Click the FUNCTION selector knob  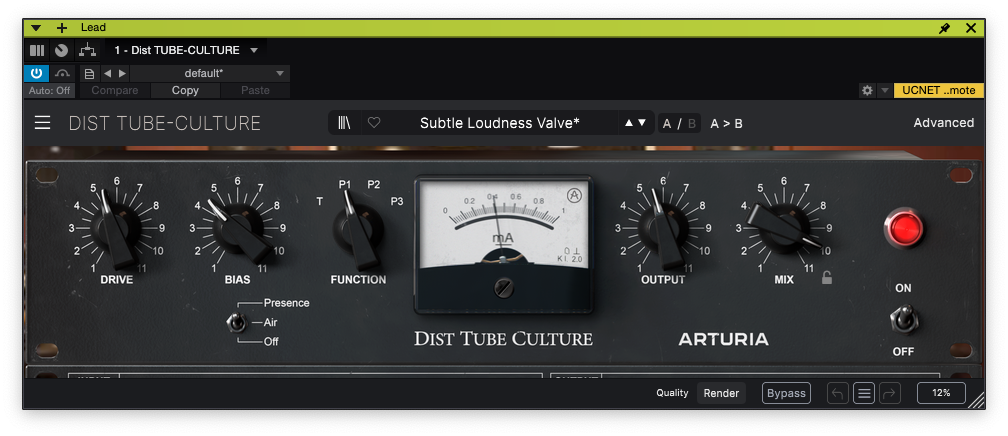click(x=359, y=230)
